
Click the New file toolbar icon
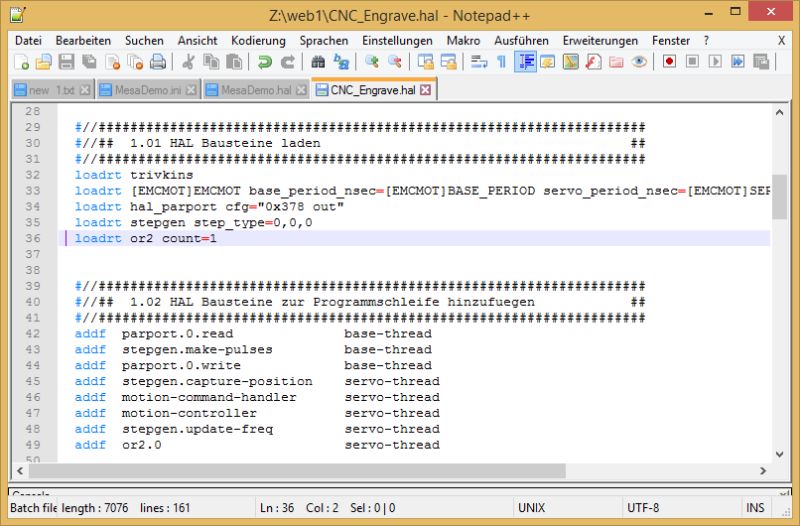[21, 62]
